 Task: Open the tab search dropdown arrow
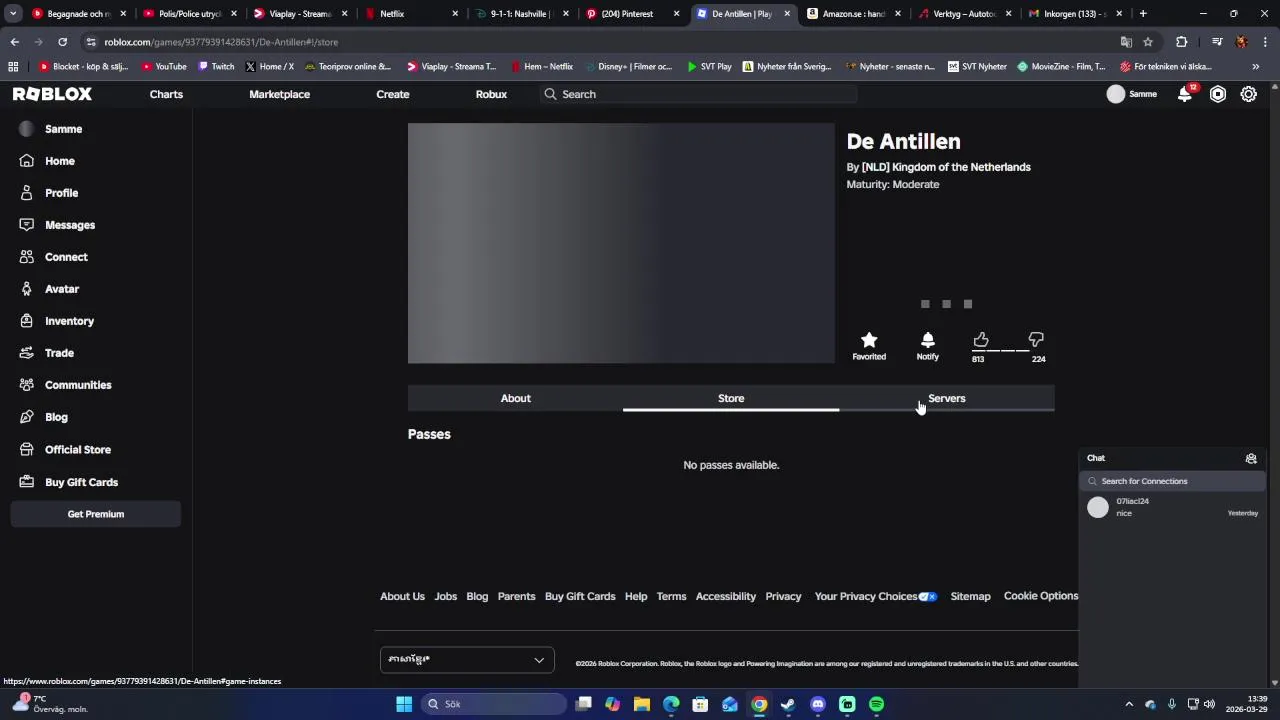(13, 14)
